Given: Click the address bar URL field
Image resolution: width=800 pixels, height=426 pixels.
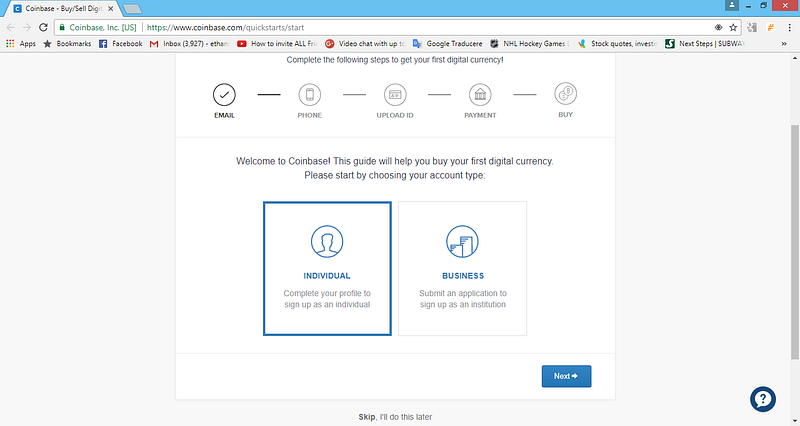Looking at the screenshot, I should 398,28.
